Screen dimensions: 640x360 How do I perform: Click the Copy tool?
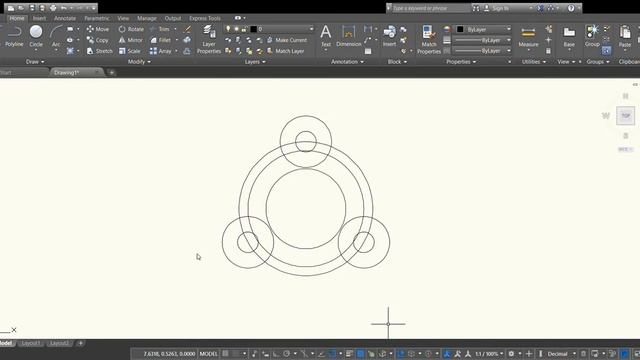[x=98, y=40]
